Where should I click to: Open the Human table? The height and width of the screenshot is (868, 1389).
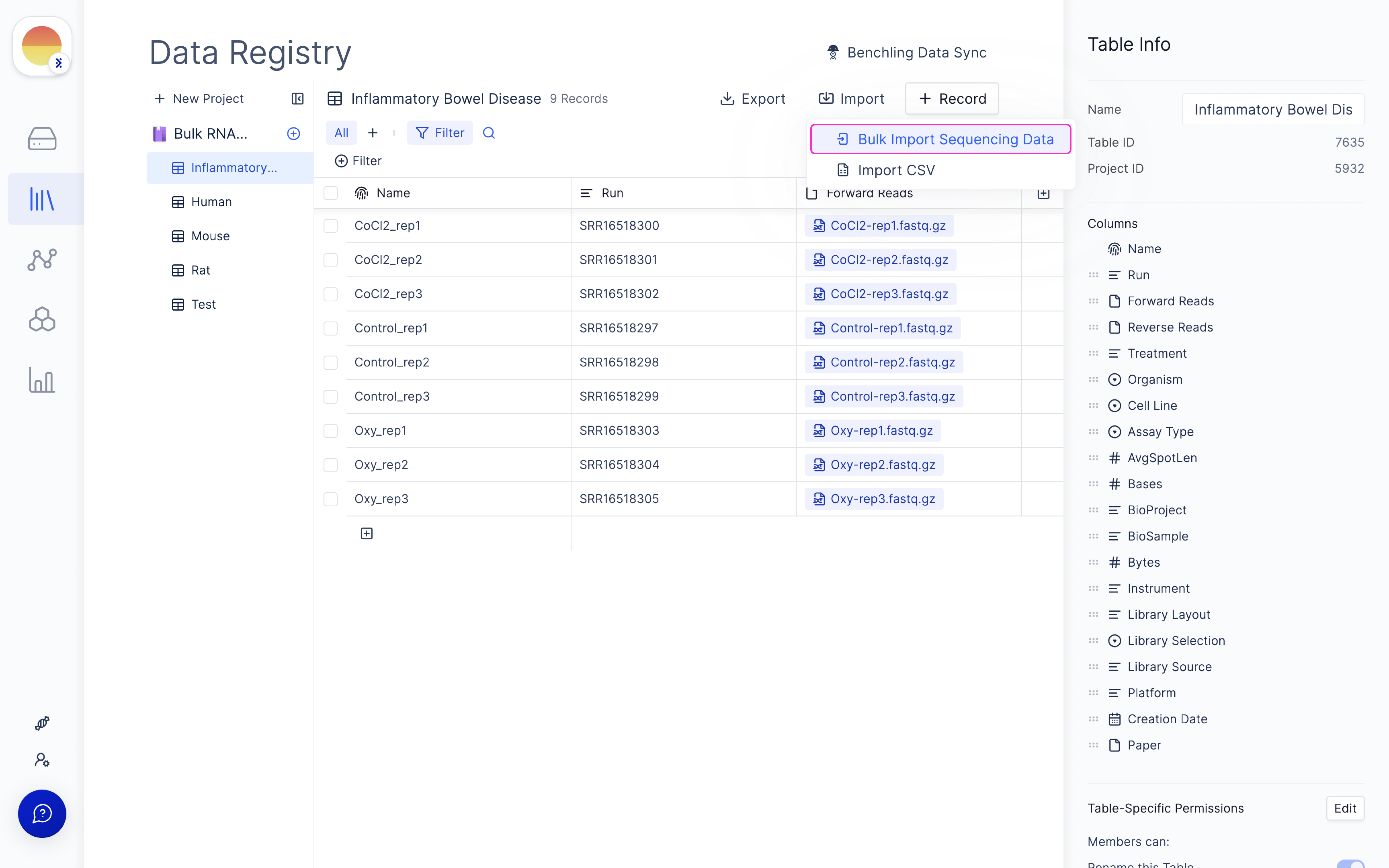pyautogui.click(x=230, y=202)
